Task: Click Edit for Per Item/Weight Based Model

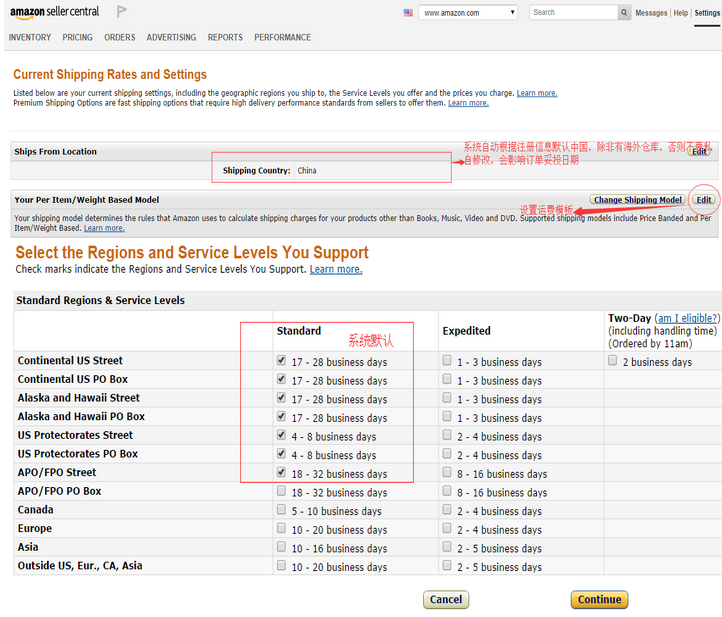Action: [704, 200]
